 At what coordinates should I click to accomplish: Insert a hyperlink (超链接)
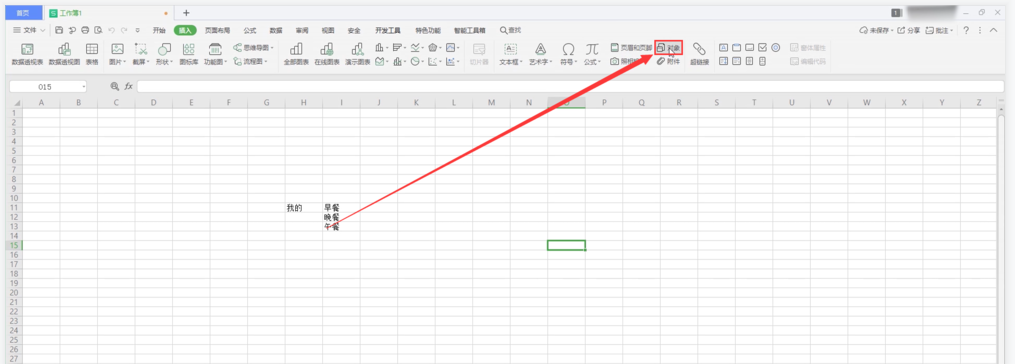pyautogui.click(x=698, y=54)
